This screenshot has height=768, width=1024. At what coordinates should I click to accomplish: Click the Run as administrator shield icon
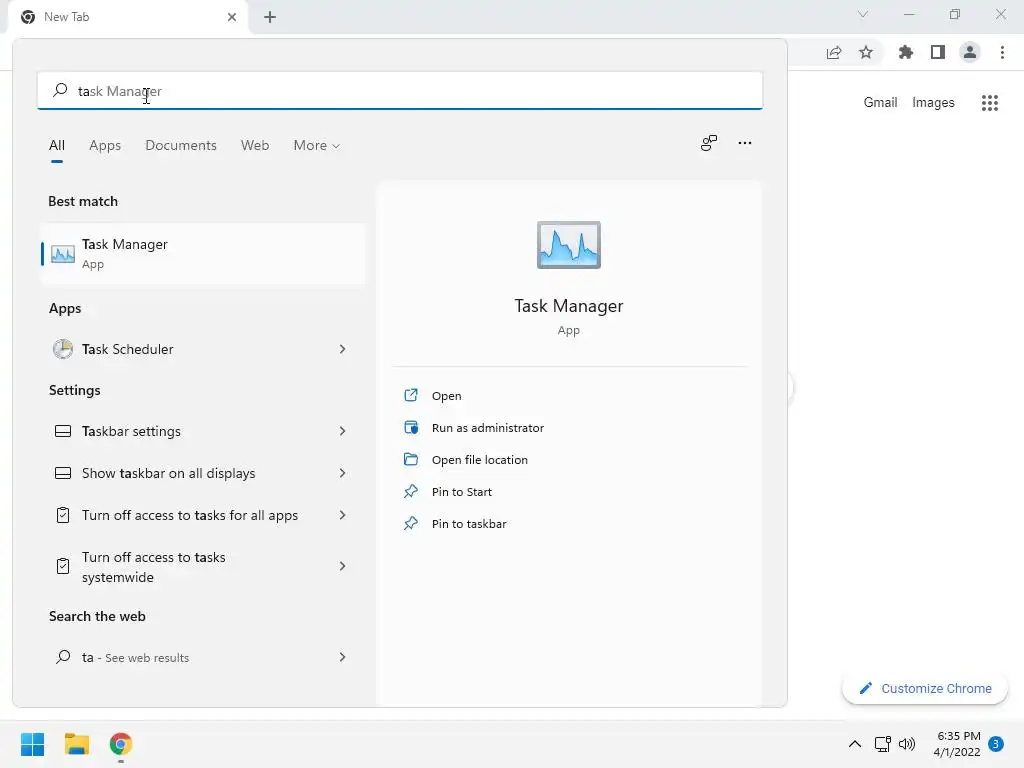[411, 428]
